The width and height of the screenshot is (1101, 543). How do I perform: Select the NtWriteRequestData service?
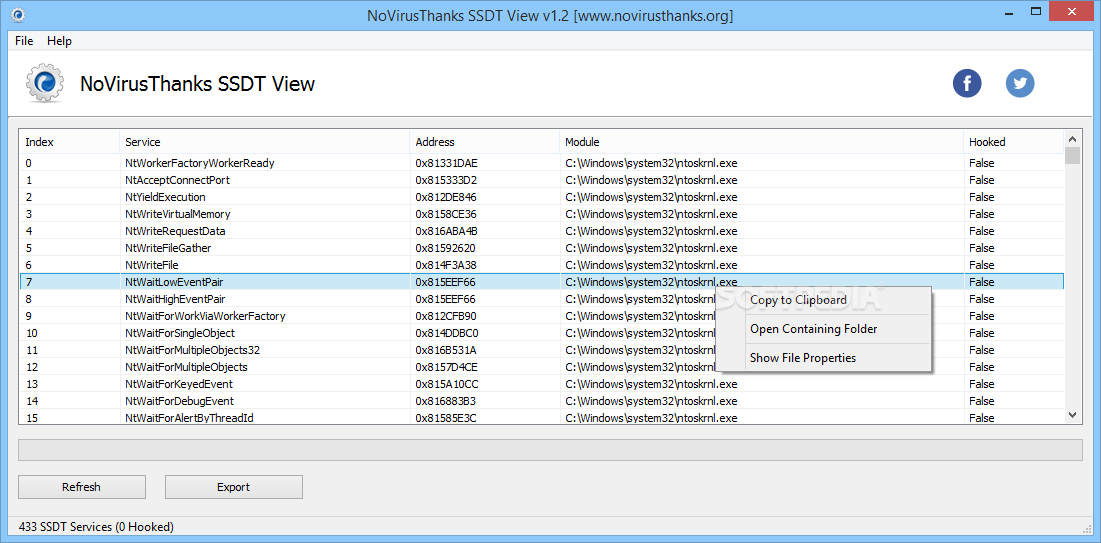175,231
